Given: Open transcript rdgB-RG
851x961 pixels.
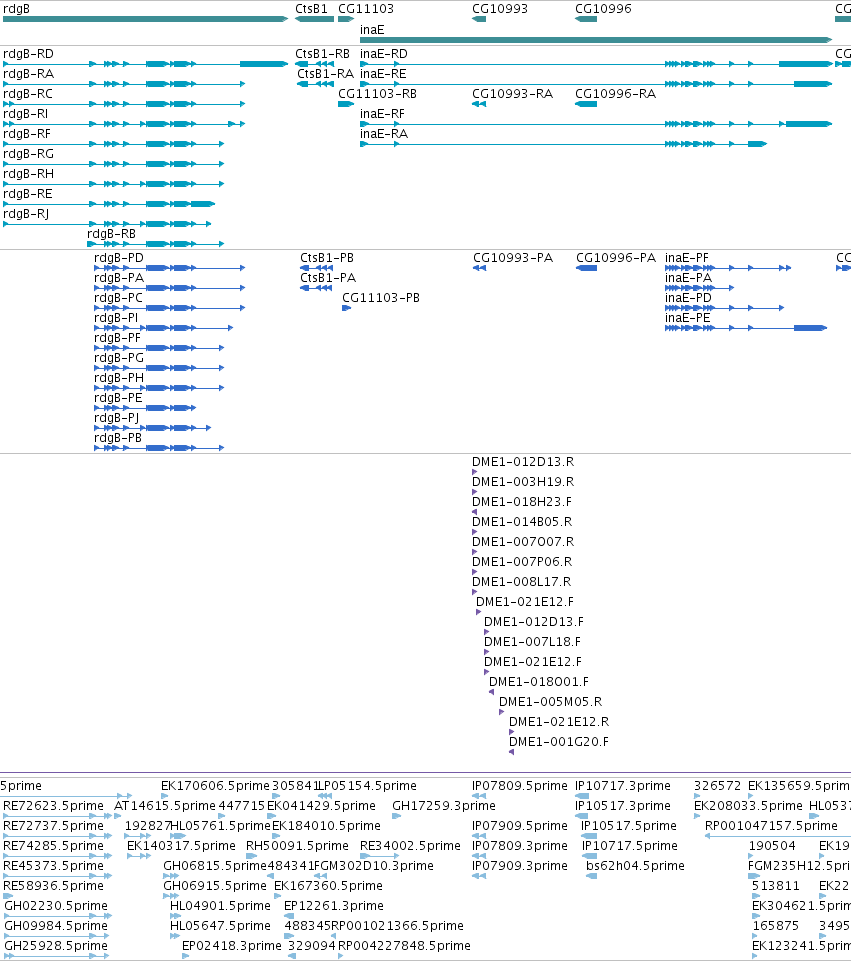Looking at the screenshot, I should pyautogui.click(x=28, y=154).
